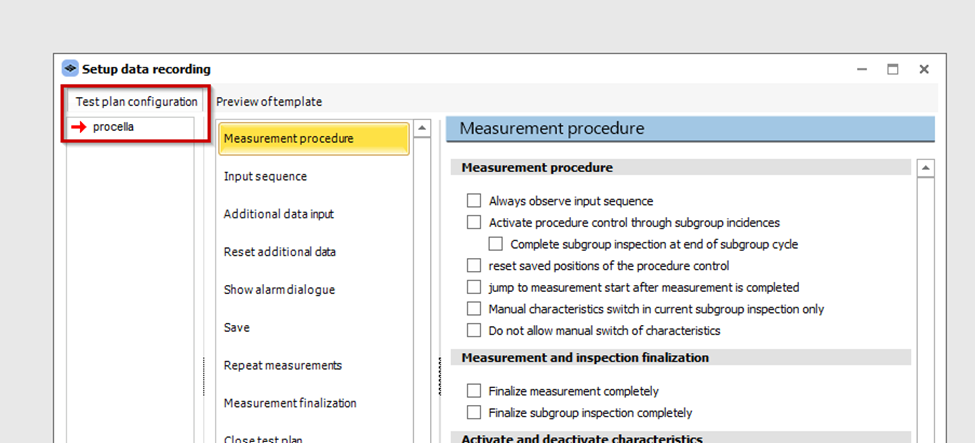Open the Test plan configuration tab
The image size is (975, 443).
(x=136, y=101)
